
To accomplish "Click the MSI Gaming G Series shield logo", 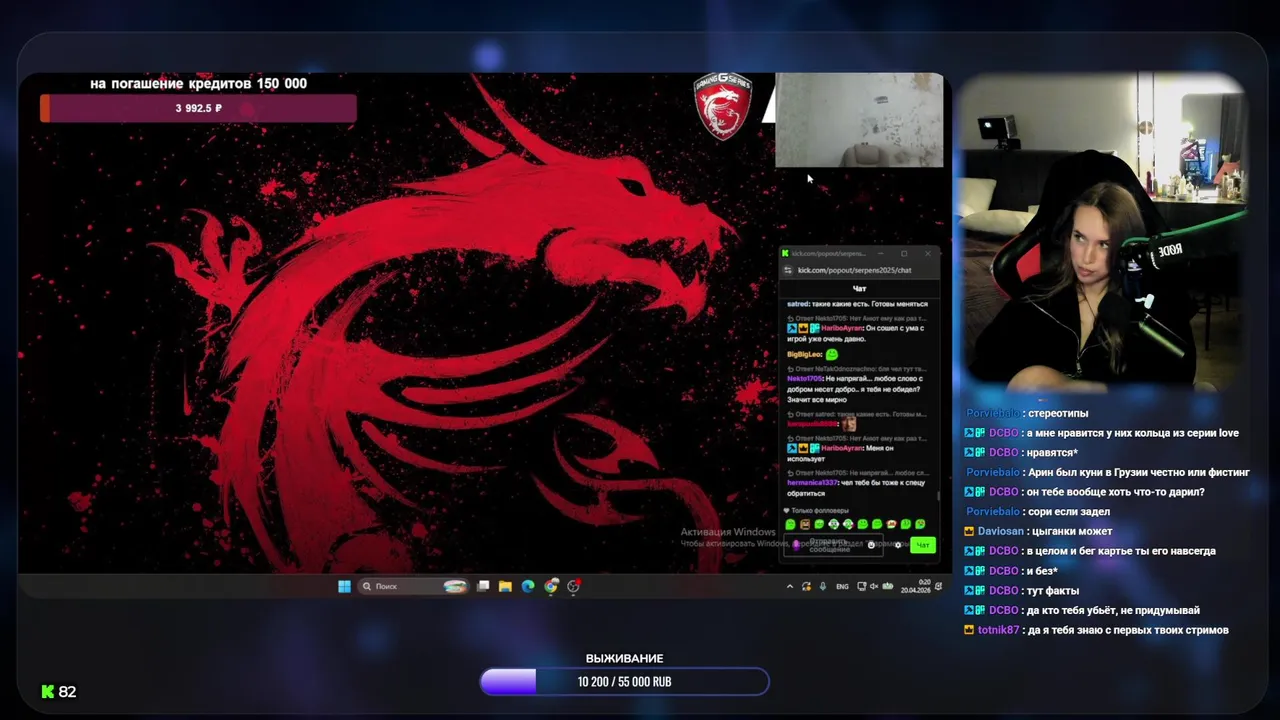I will coord(722,105).
